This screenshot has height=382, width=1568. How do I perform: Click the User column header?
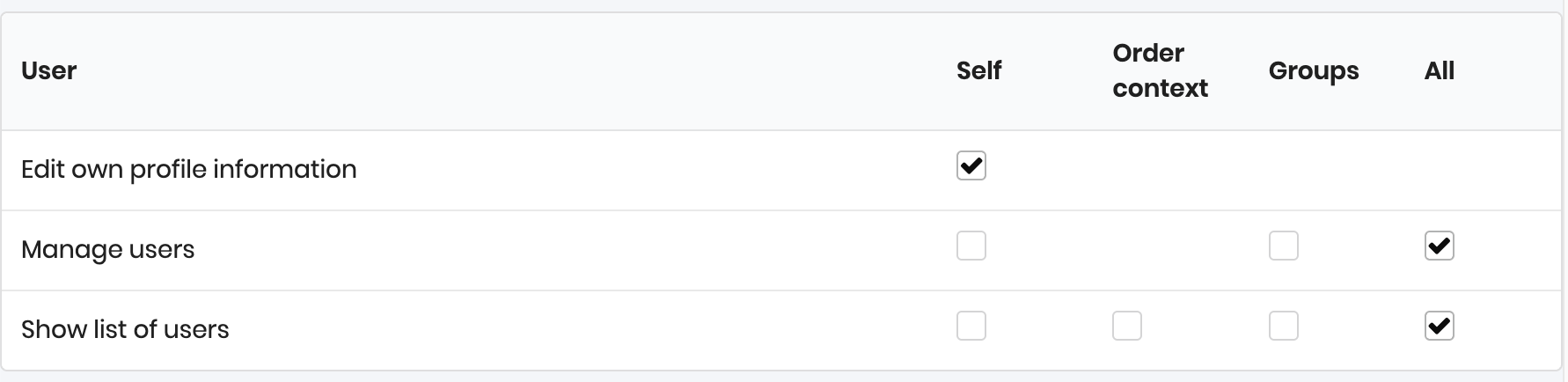click(49, 71)
